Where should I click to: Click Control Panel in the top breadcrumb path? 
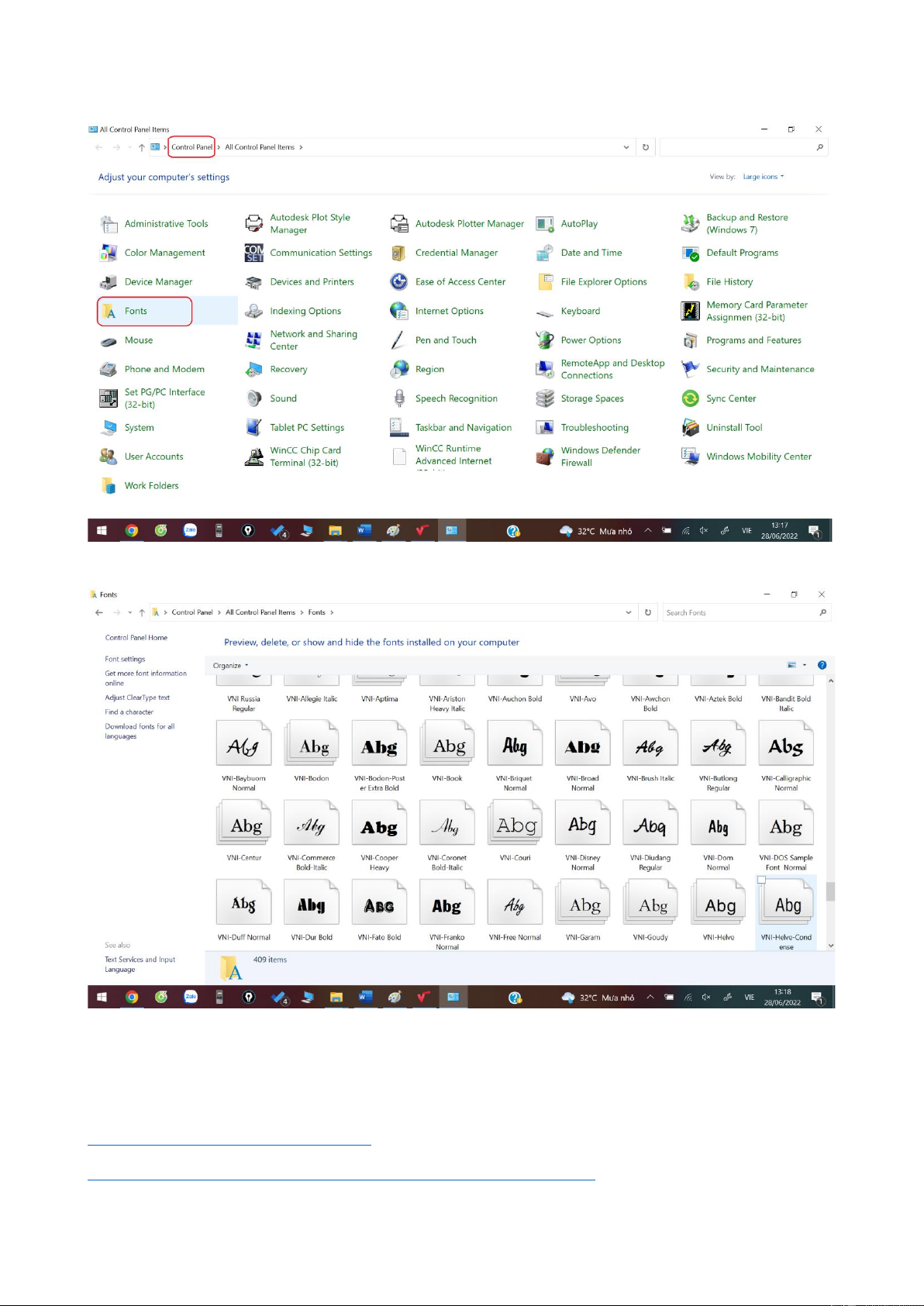coord(191,147)
